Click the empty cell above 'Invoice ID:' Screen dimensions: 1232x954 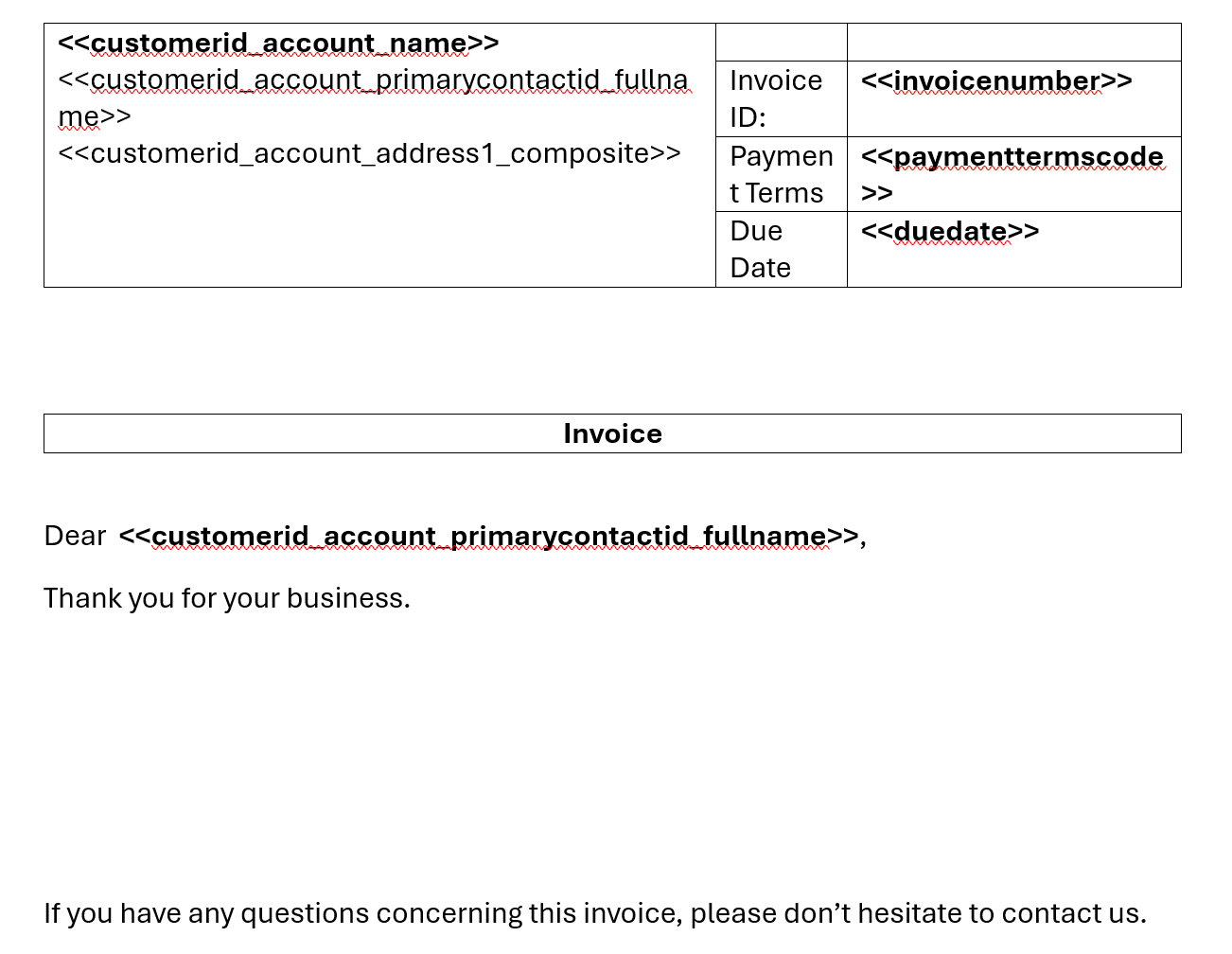(x=781, y=43)
